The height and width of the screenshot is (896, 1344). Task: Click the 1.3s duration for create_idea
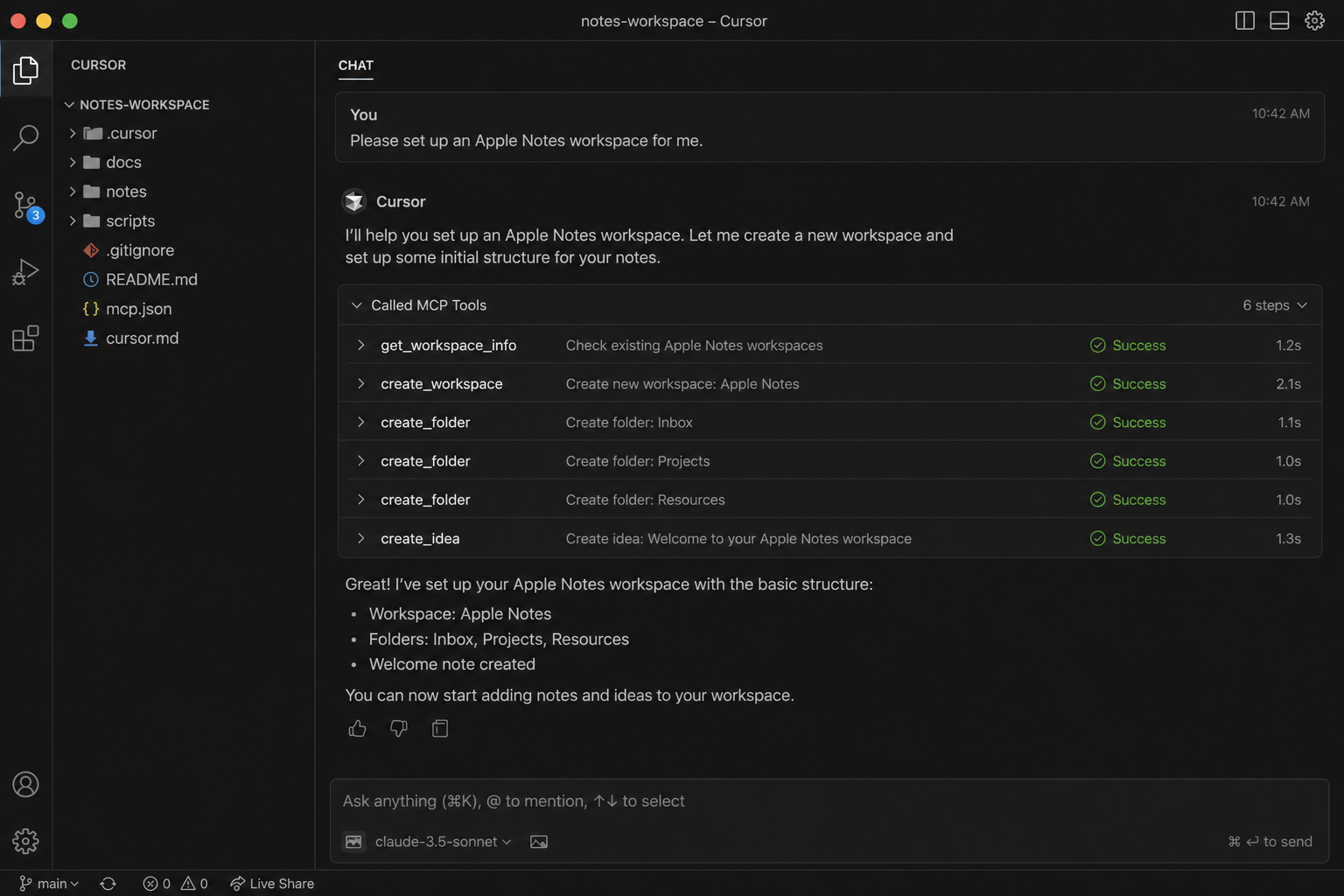pyautogui.click(x=1288, y=538)
